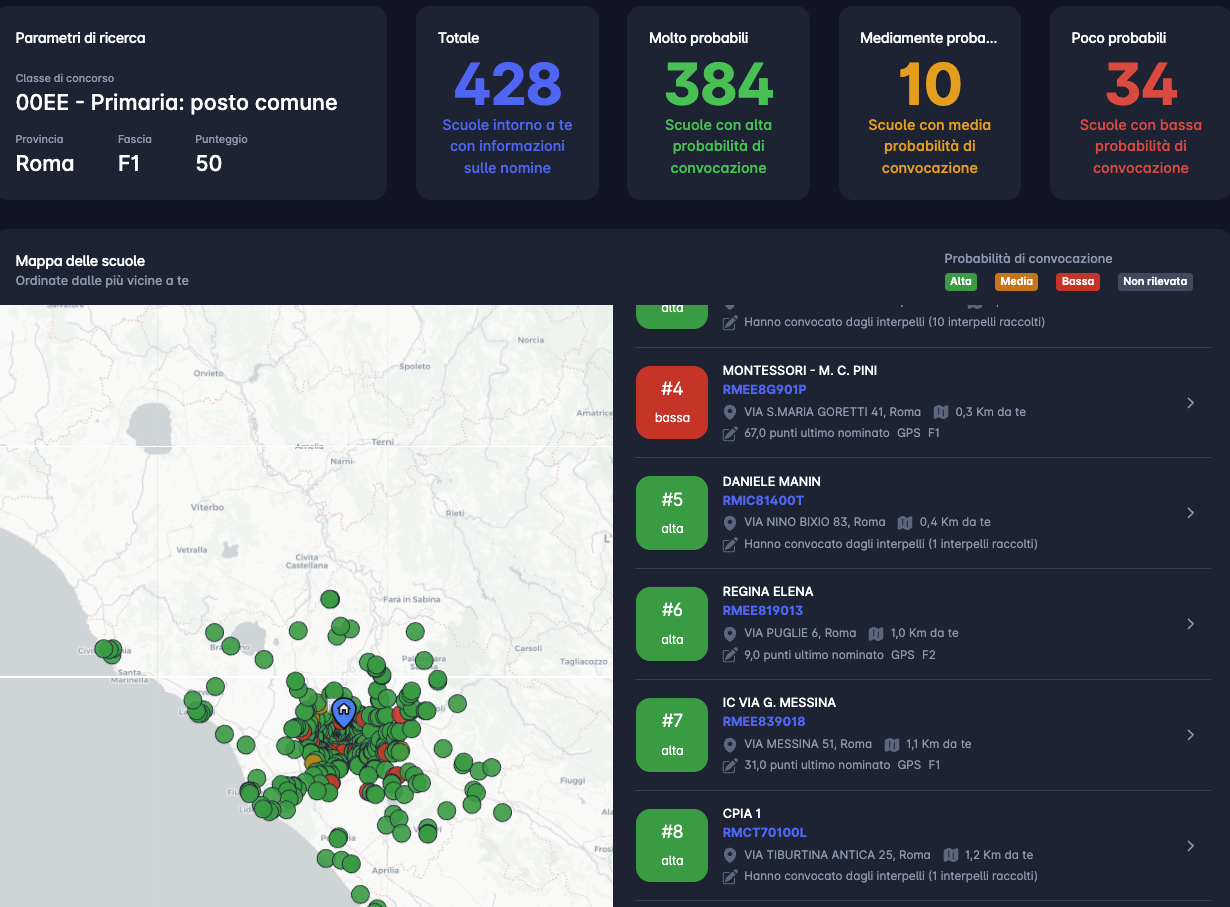The height and width of the screenshot is (907, 1230).
Task: Click location pin icon for Via Messina 51
Action: tap(730, 745)
